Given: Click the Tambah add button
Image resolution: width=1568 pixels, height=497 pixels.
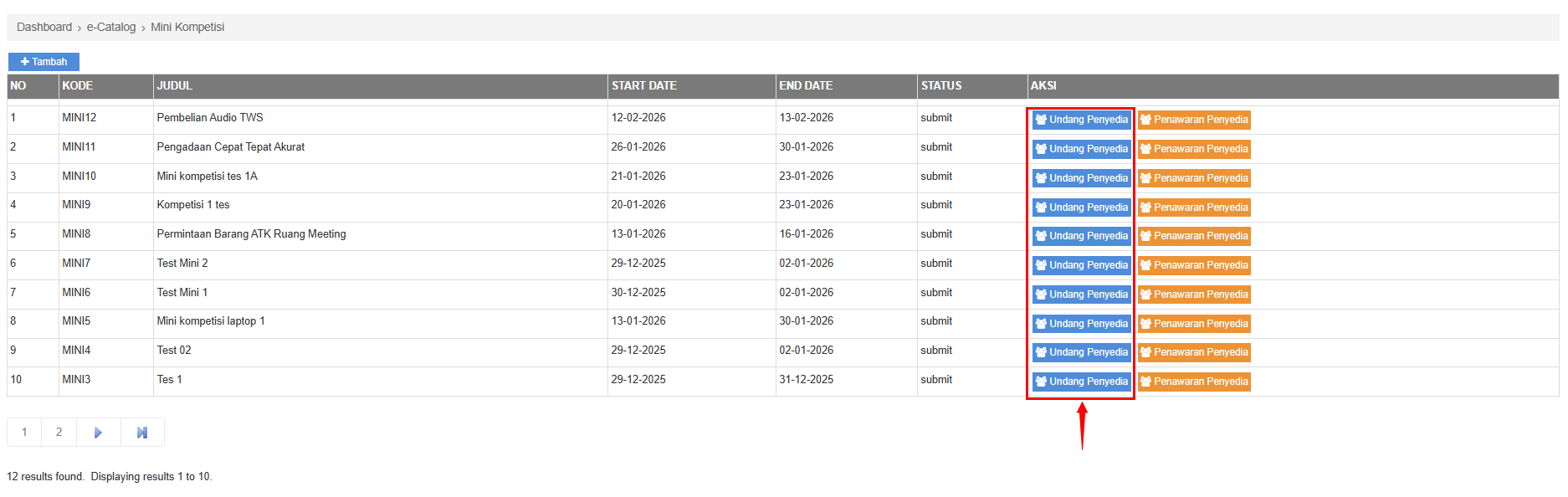Looking at the screenshot, I should click(44, 62).
